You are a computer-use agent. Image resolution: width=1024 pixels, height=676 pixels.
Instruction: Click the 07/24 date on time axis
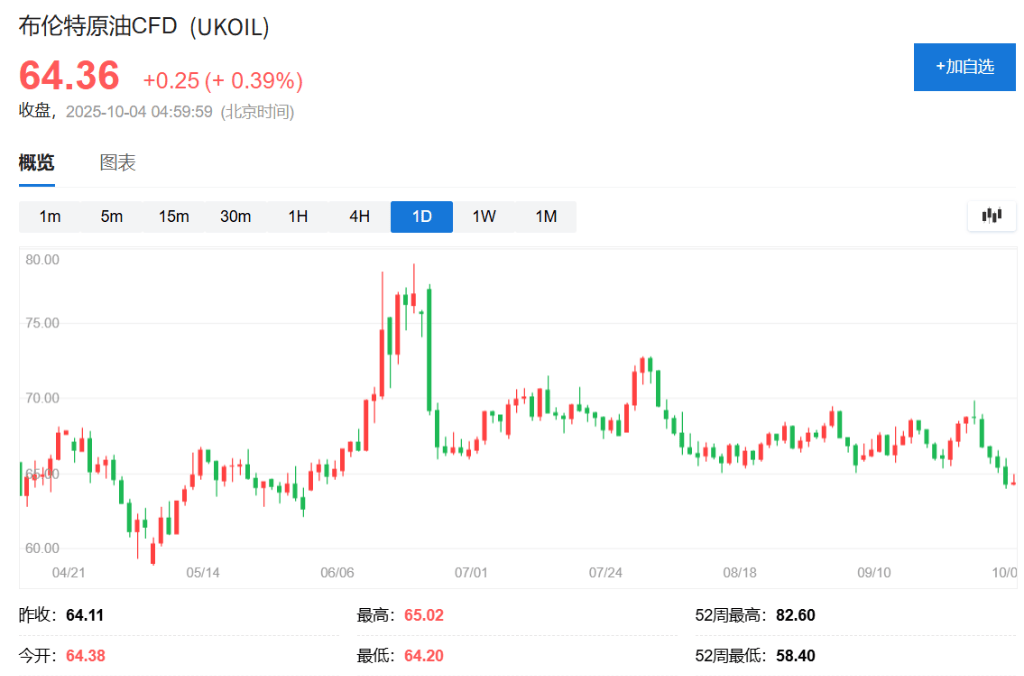click(606, 572)
